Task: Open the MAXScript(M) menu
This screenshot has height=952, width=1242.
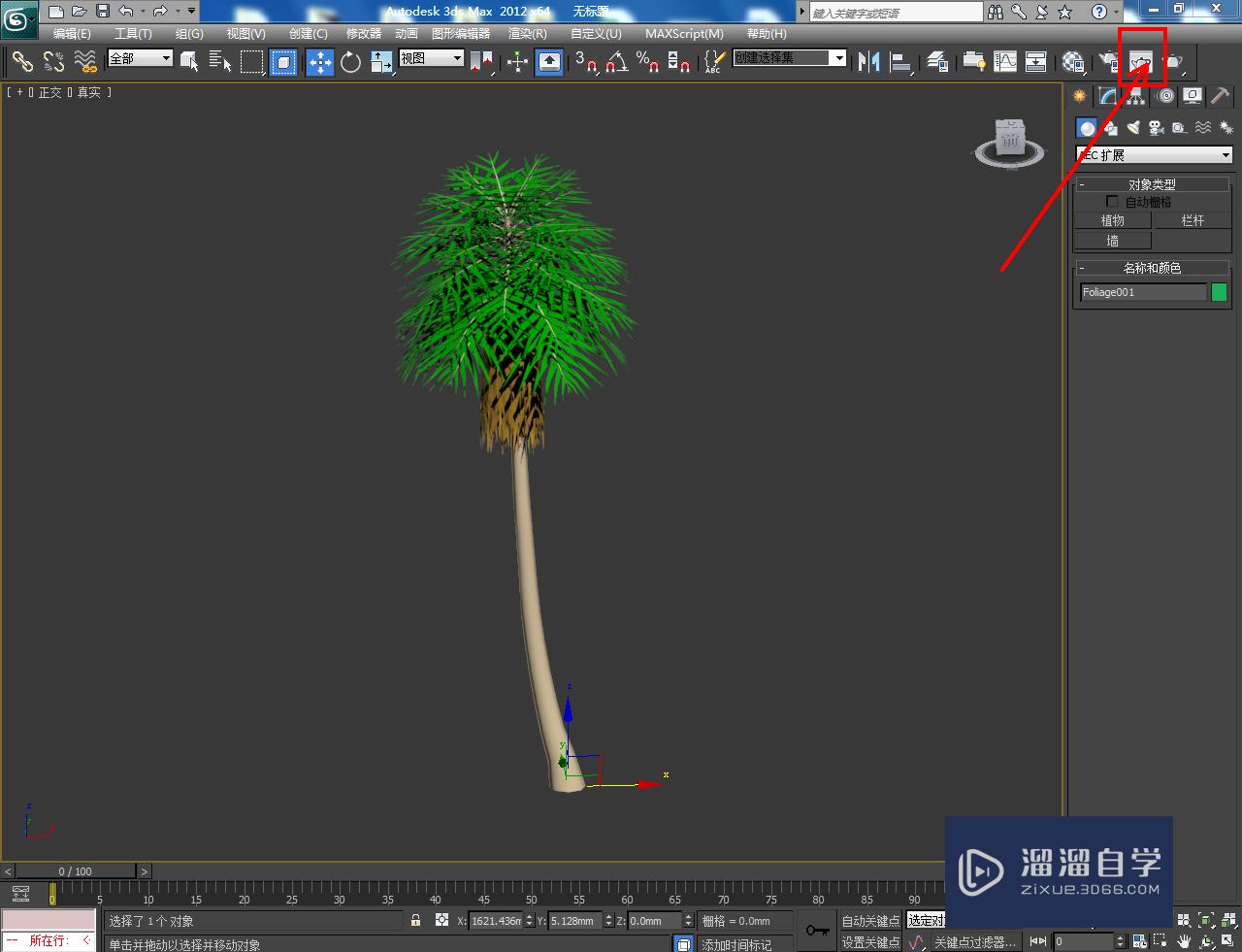Action: [684, 34]
